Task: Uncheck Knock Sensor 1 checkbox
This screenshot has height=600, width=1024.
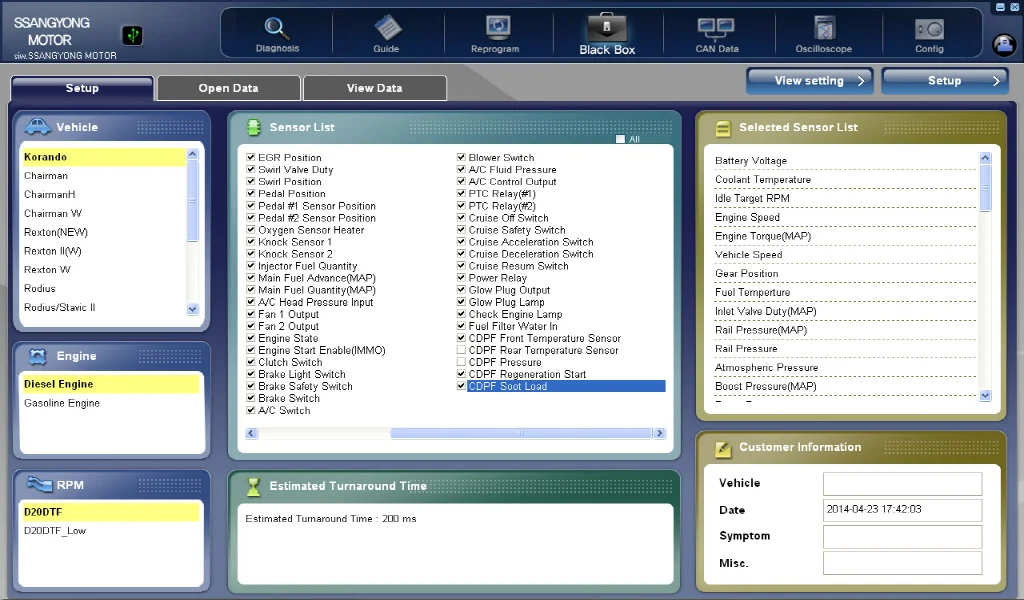Action: (x=251, y=242)
